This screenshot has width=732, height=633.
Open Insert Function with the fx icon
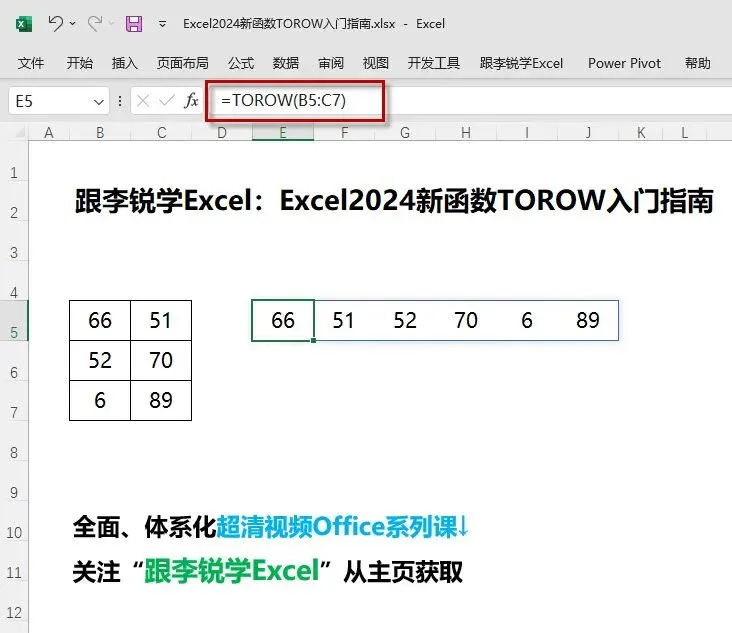coord(191,100)
